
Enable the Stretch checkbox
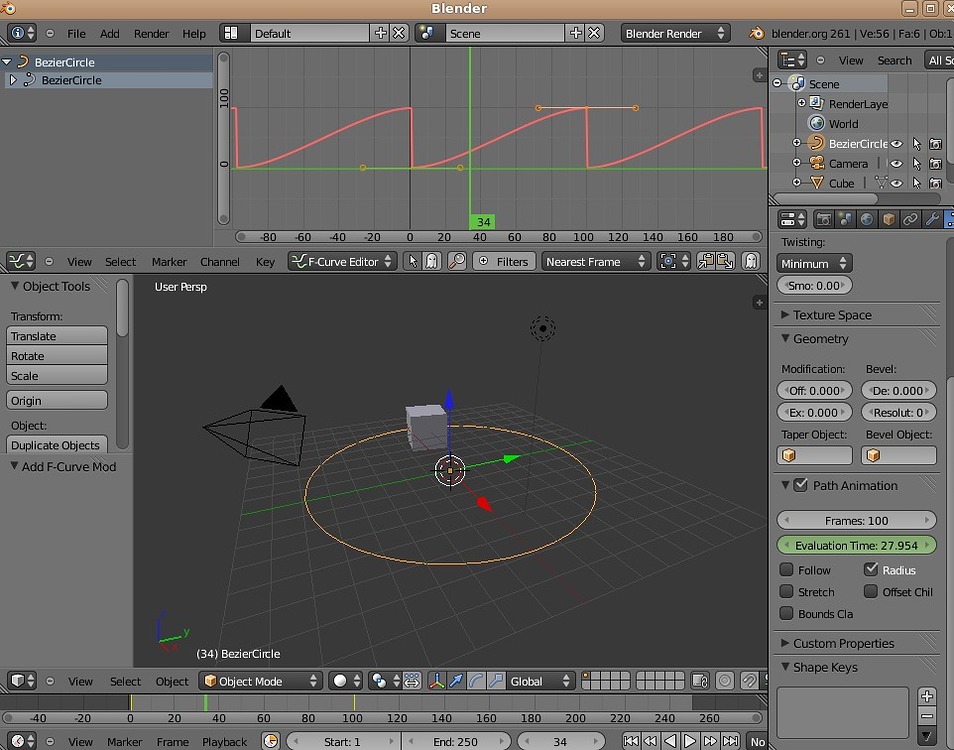coord(787,591)
